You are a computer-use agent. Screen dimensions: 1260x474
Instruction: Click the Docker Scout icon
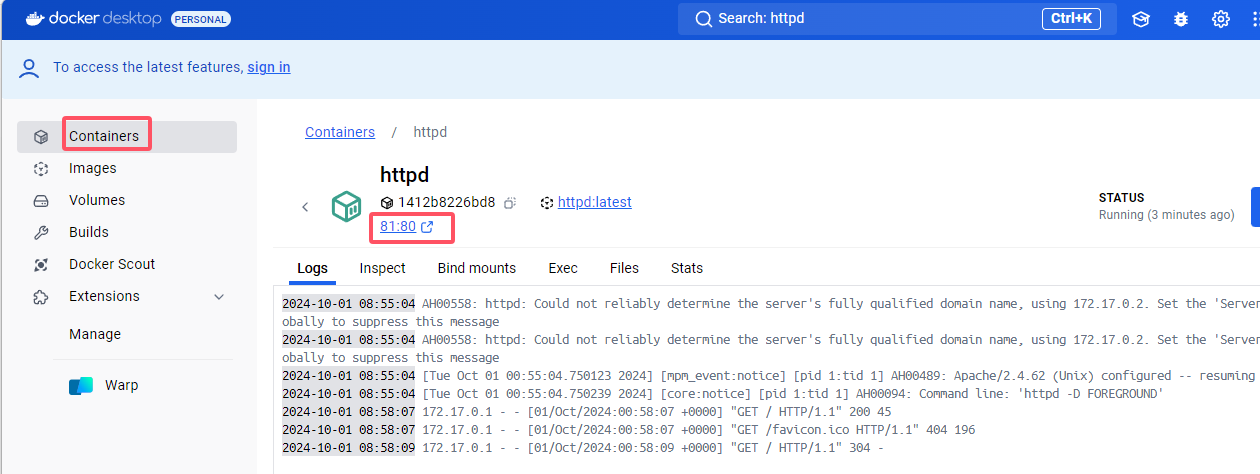click(41, 265)
